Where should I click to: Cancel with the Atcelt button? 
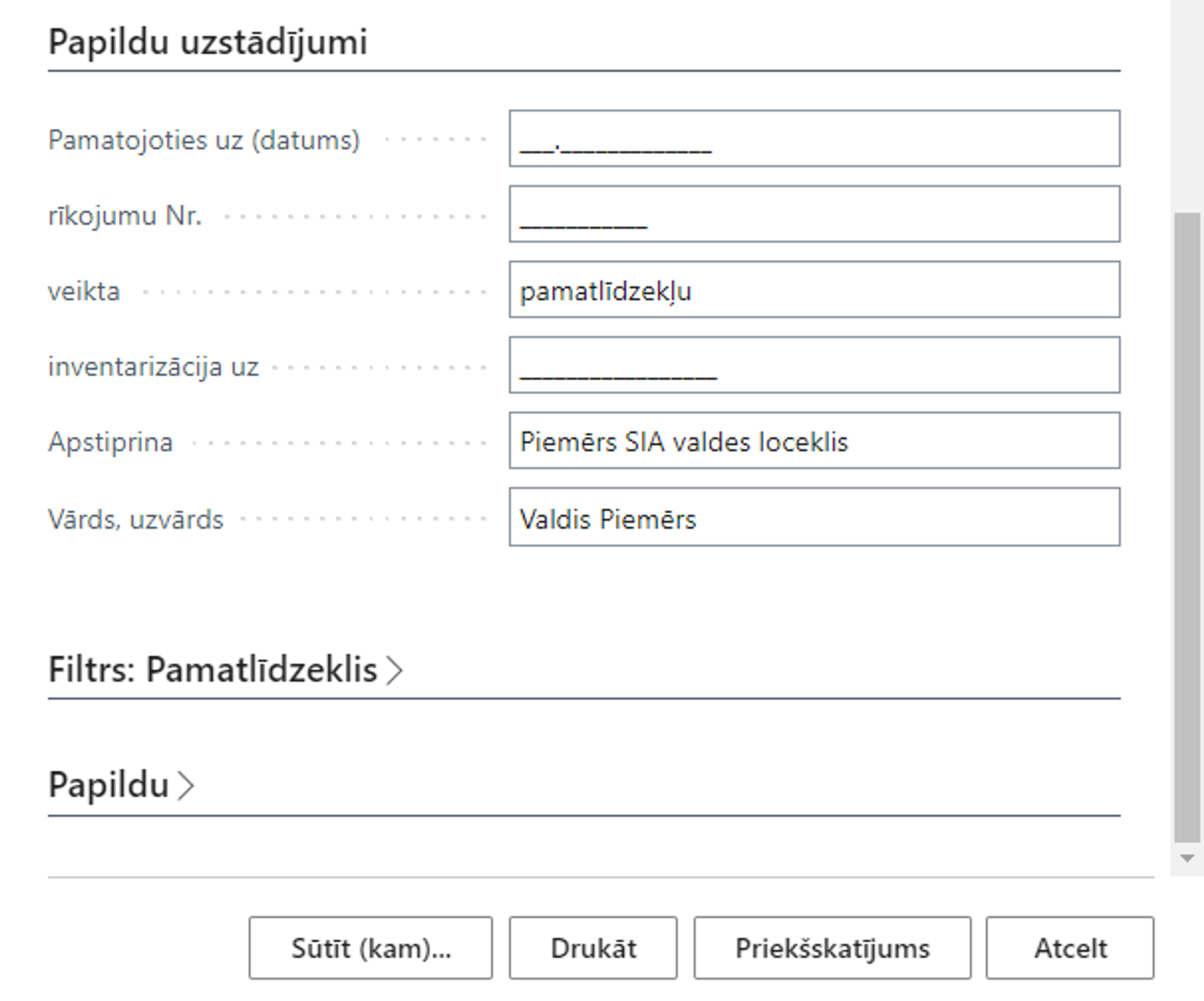(x=1070, y=949)
